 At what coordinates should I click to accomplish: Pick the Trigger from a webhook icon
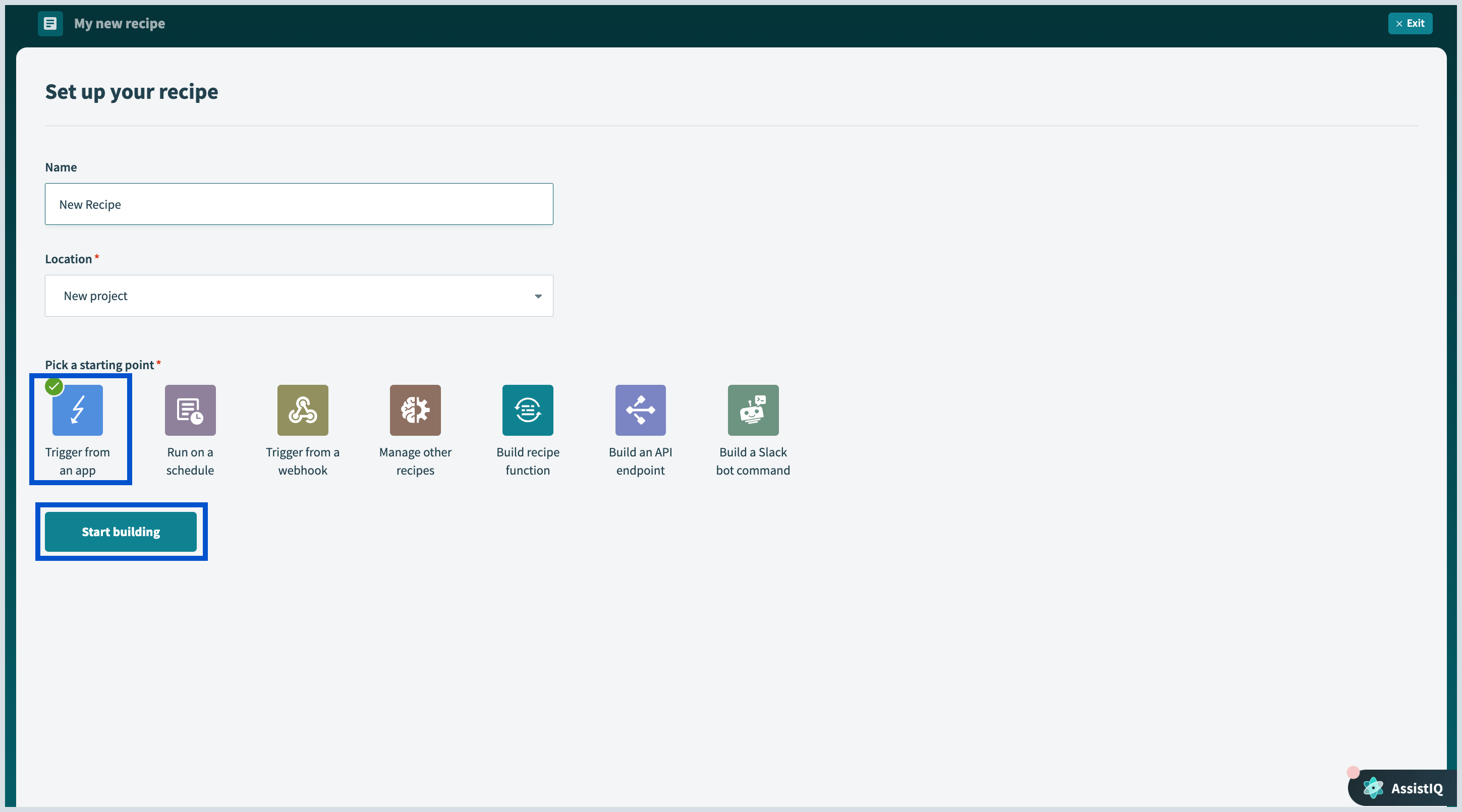(x=303, y=410)
